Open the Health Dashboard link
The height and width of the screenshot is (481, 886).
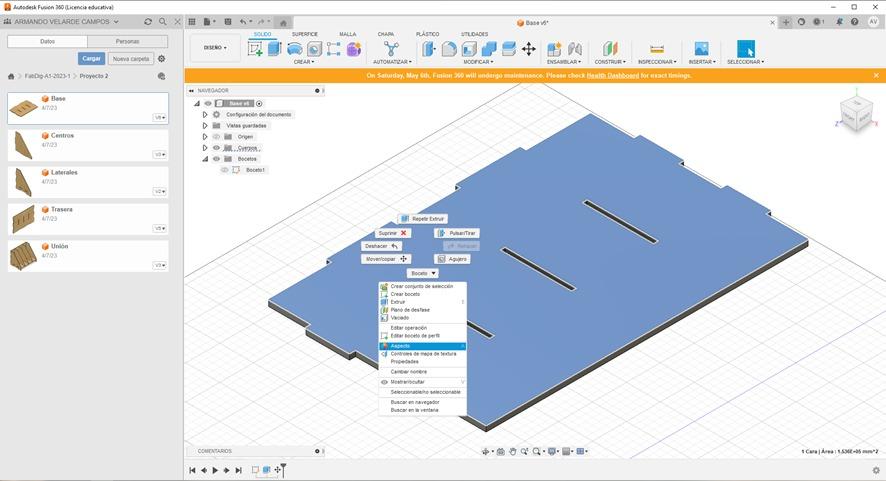point(613,75)
